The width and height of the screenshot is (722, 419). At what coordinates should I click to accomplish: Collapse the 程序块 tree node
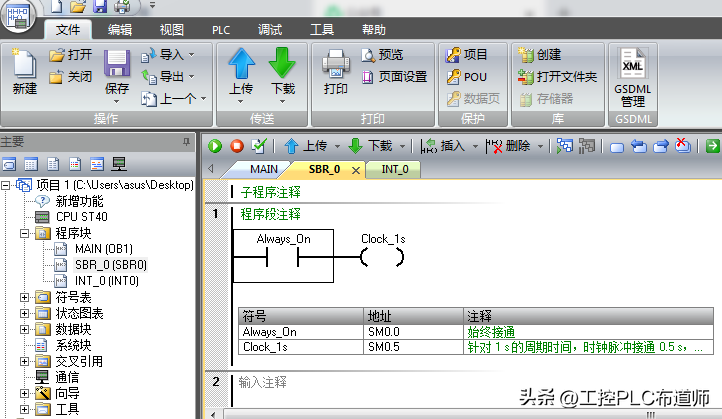[25, 233]
